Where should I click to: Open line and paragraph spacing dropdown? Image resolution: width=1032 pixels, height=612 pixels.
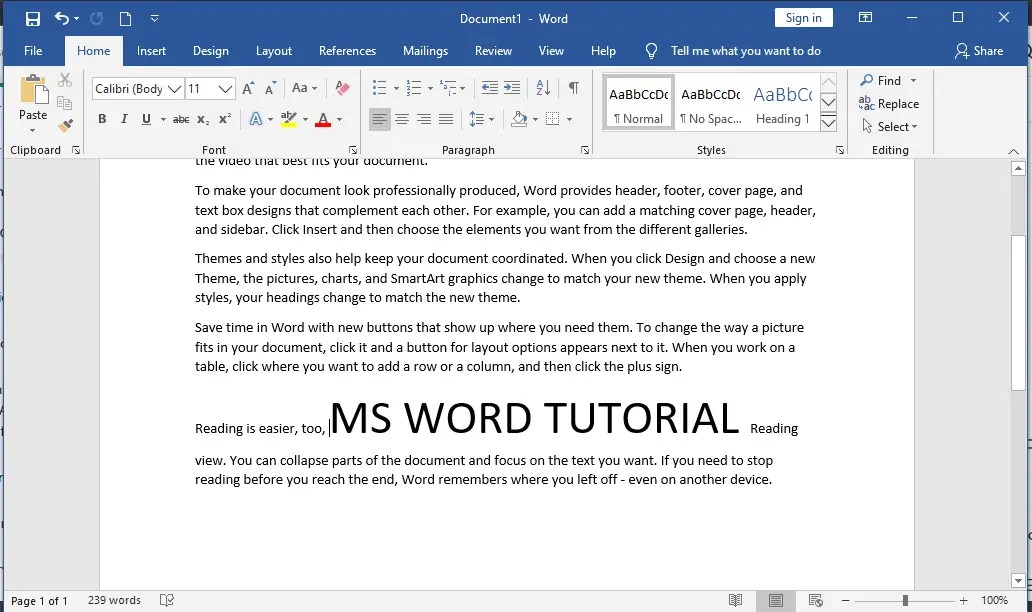click(x=481, y=119)
